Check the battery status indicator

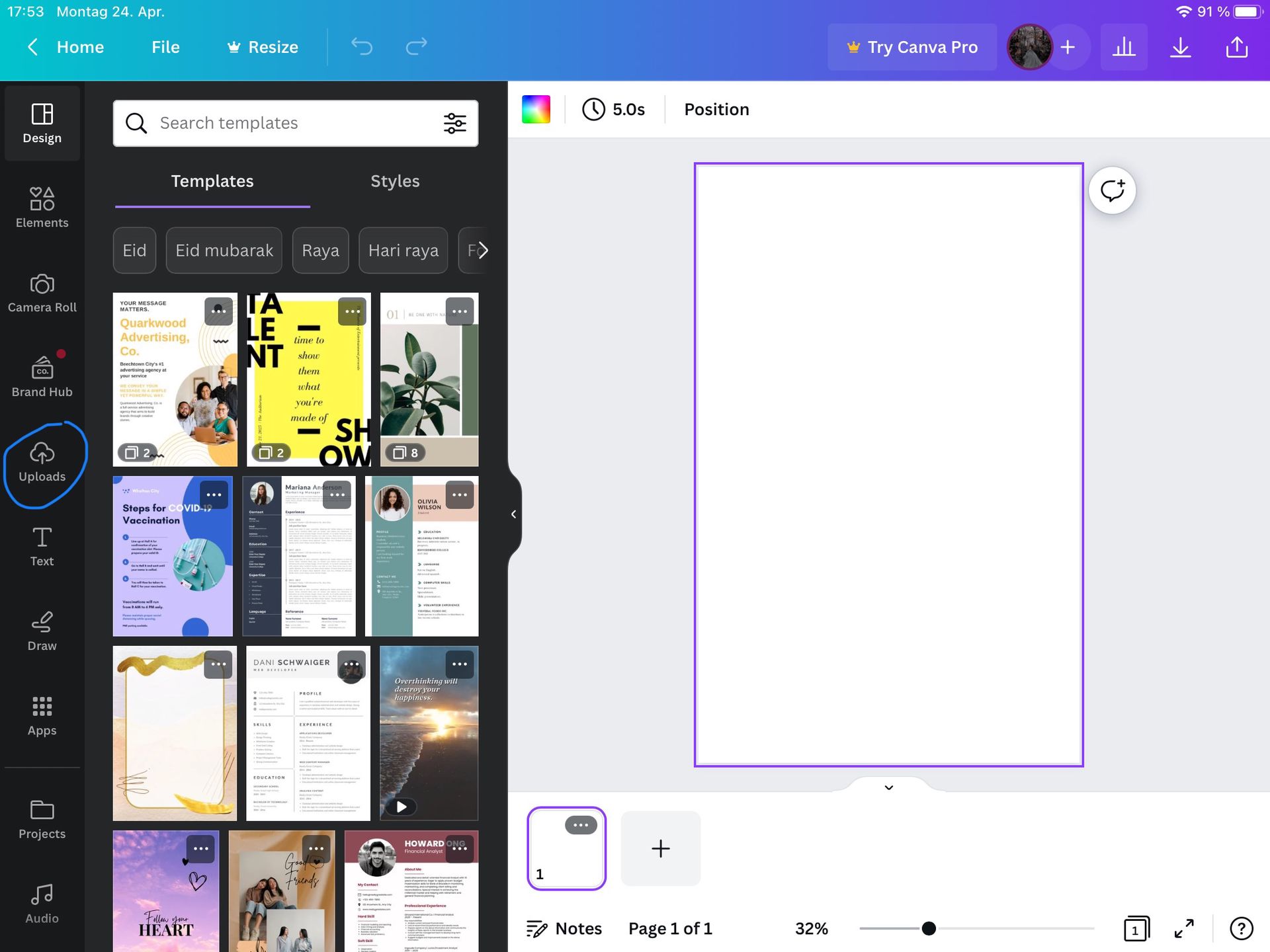tap(1248, 12)
